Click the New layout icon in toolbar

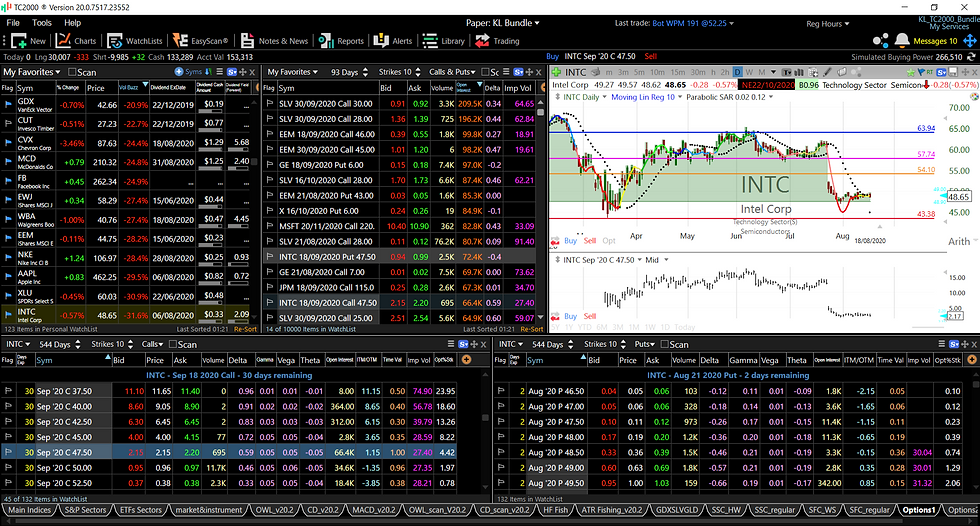click(19, 41)
